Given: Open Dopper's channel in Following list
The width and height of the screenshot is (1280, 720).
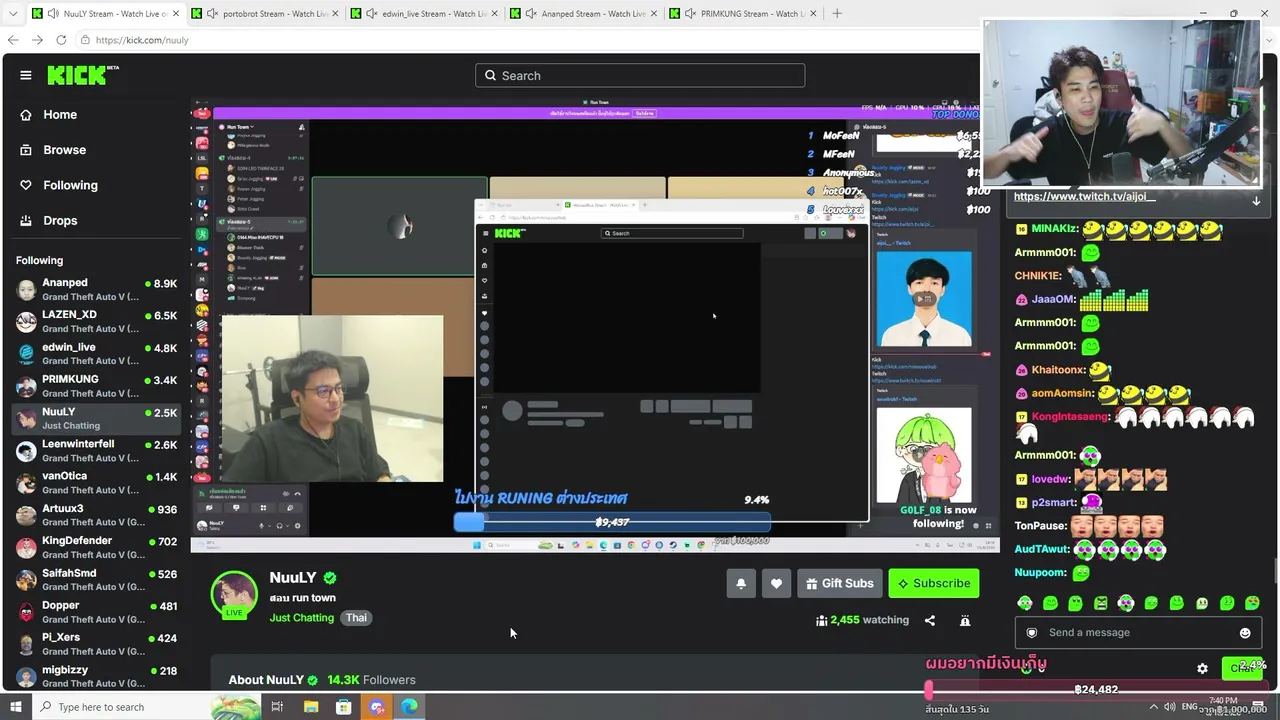Looking at the screenshot, I should click(96, 612).
